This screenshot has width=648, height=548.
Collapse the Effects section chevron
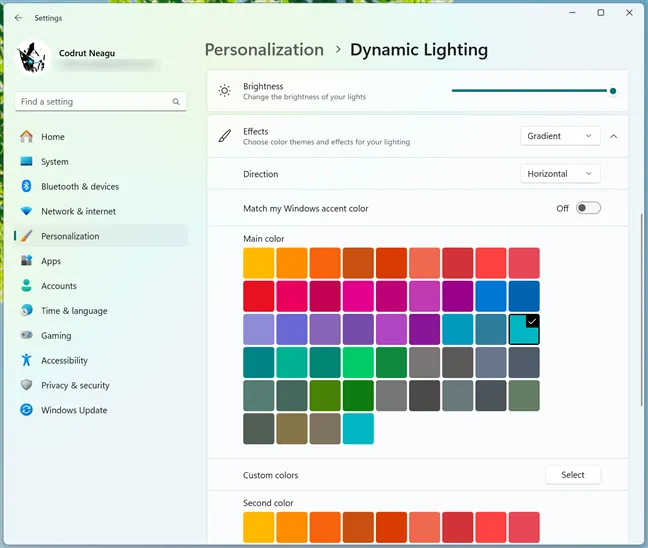[613, 136]
